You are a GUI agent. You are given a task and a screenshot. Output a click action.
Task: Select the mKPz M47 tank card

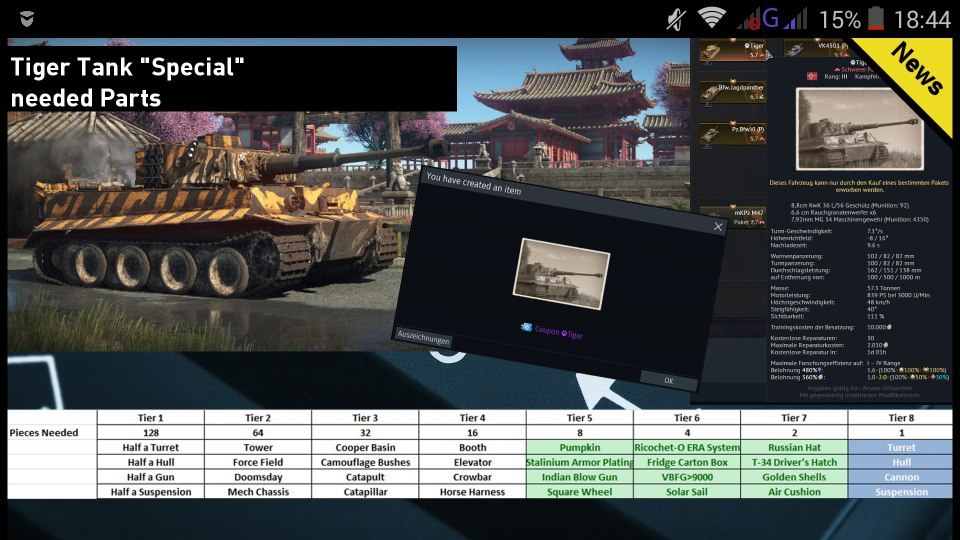[733, 216]
